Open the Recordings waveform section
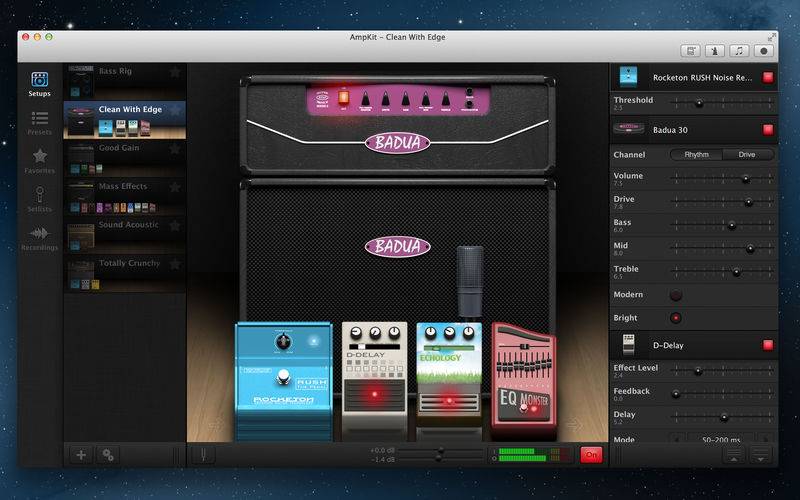The image size is (800, 500). point(39,238)
